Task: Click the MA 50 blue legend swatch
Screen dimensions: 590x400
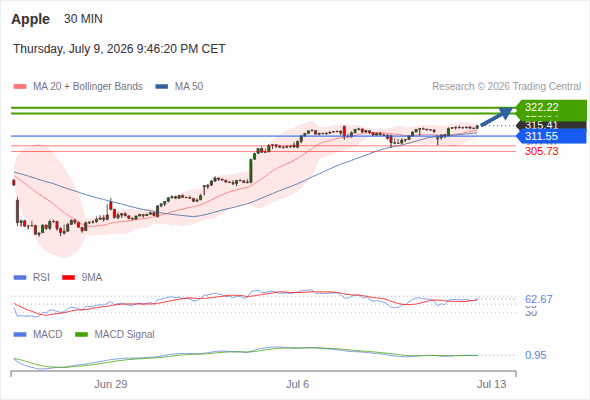Action: click(x=162, y=87)
